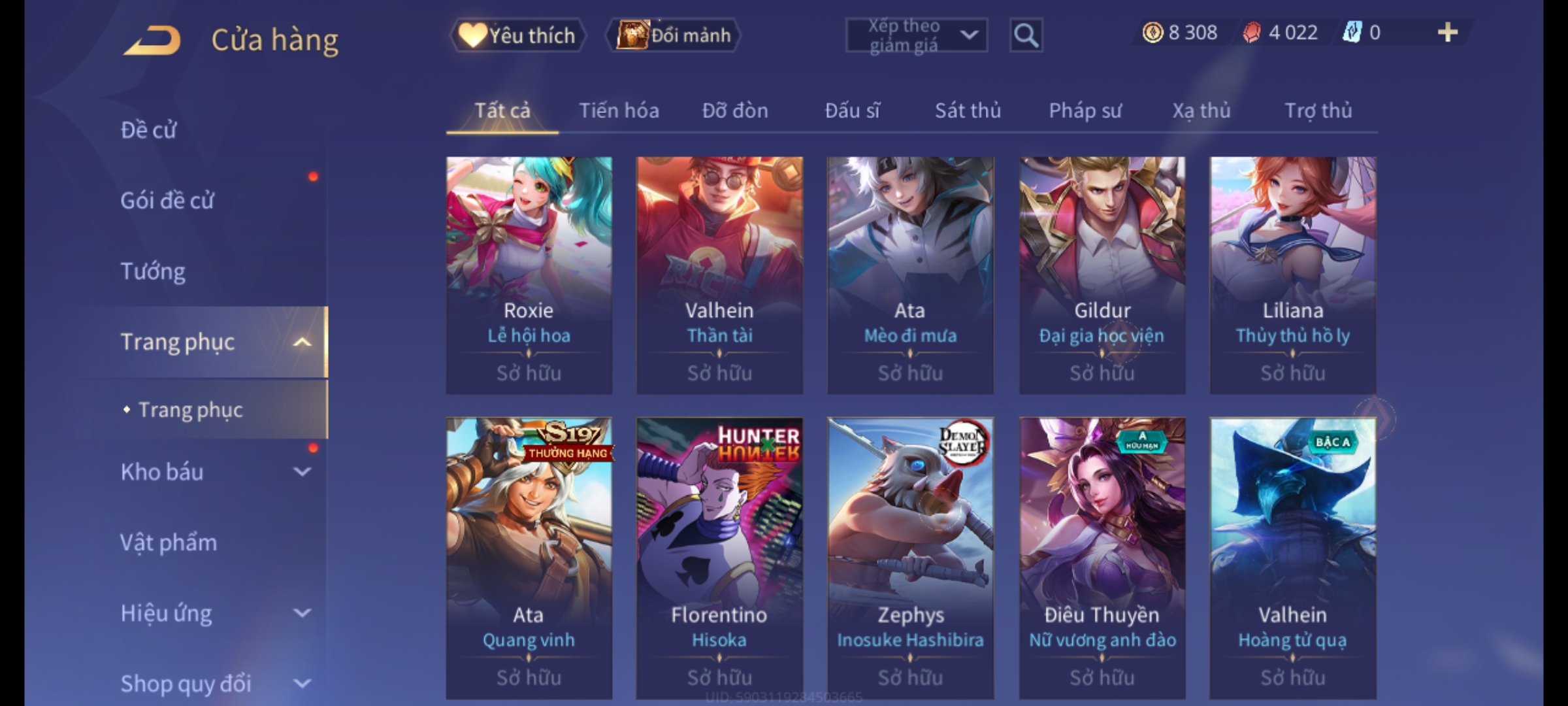Screen dimensions: 1568x706
Task: Open Tướng in the sidebar
Action: tap(153, 271)
